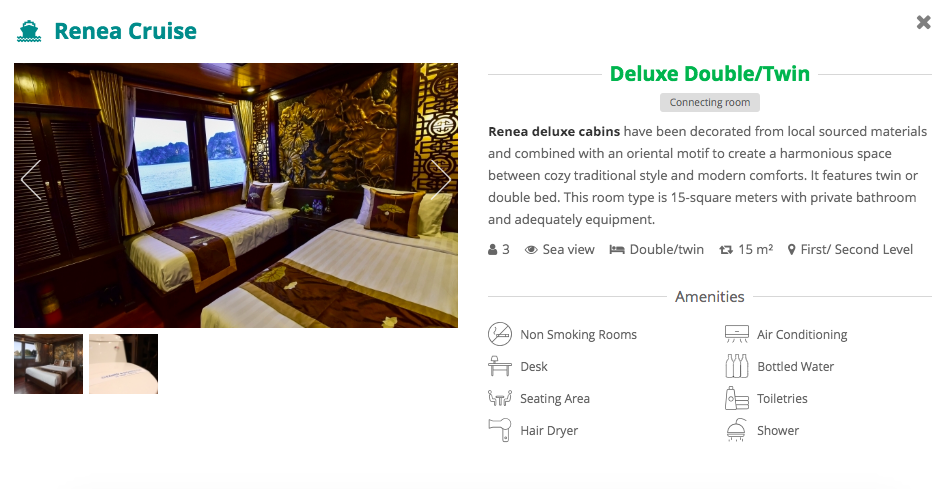Select the first bedroom thumbnail

[x=48, y=364]
